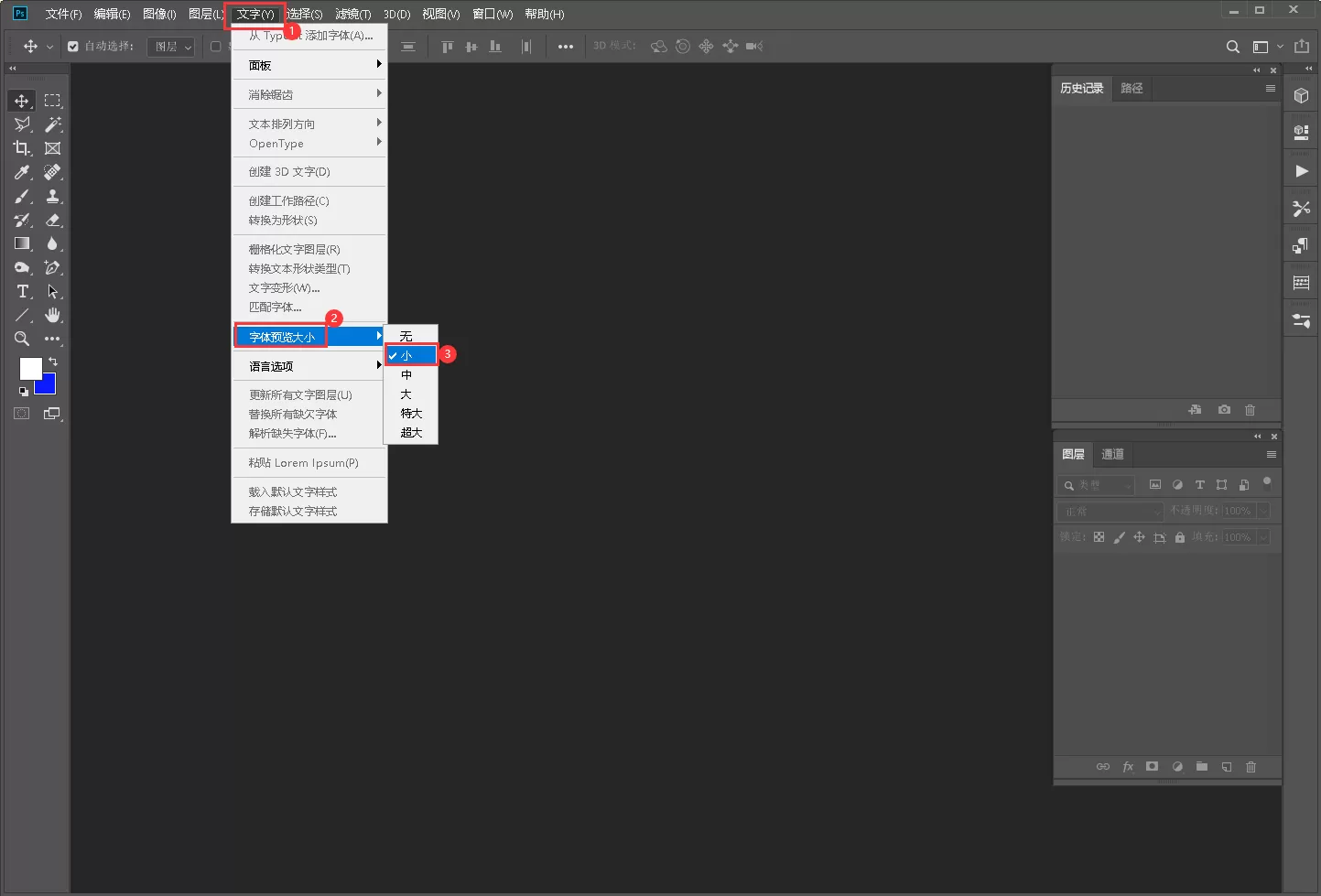
Task: Click 栅格化文字图层 menu entry
Action: 295,249
